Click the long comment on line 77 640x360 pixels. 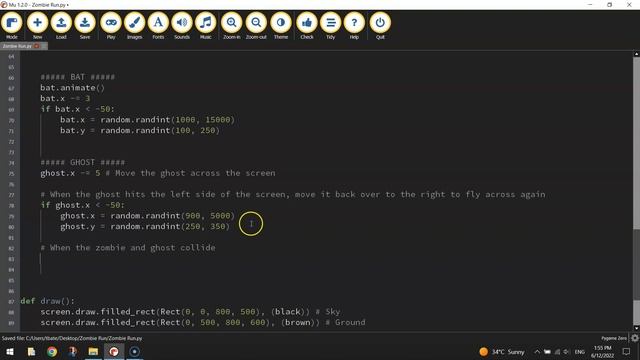point(293,194)
